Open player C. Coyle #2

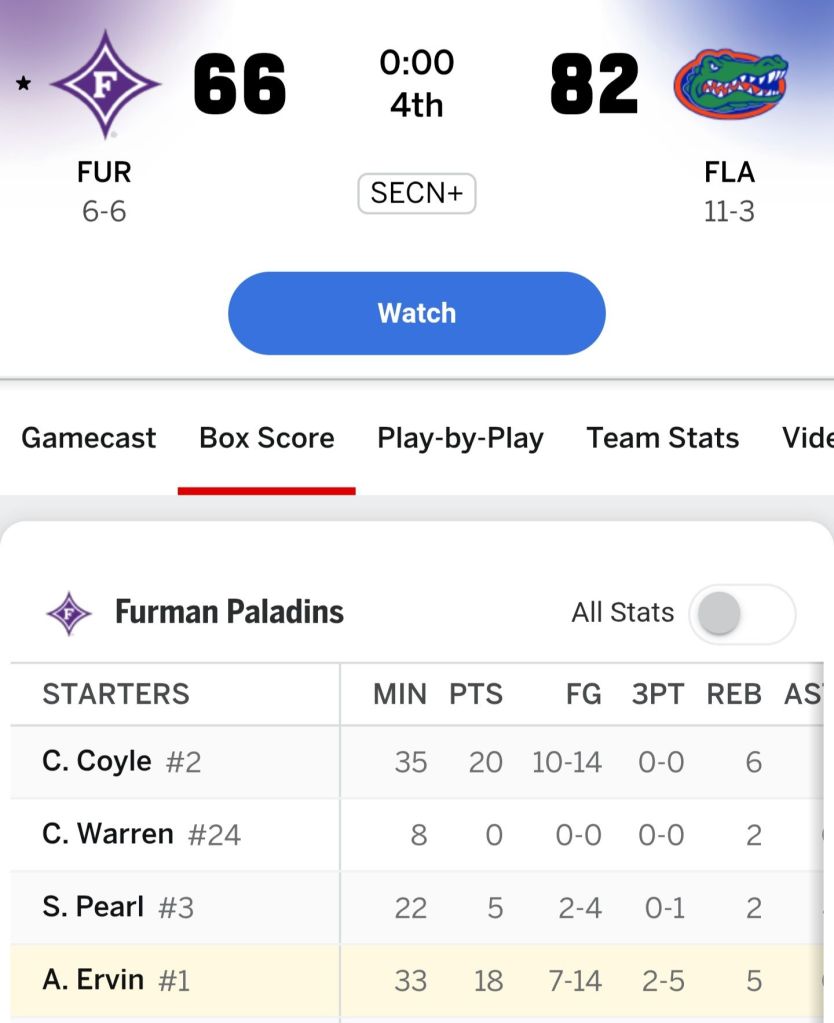122,762
